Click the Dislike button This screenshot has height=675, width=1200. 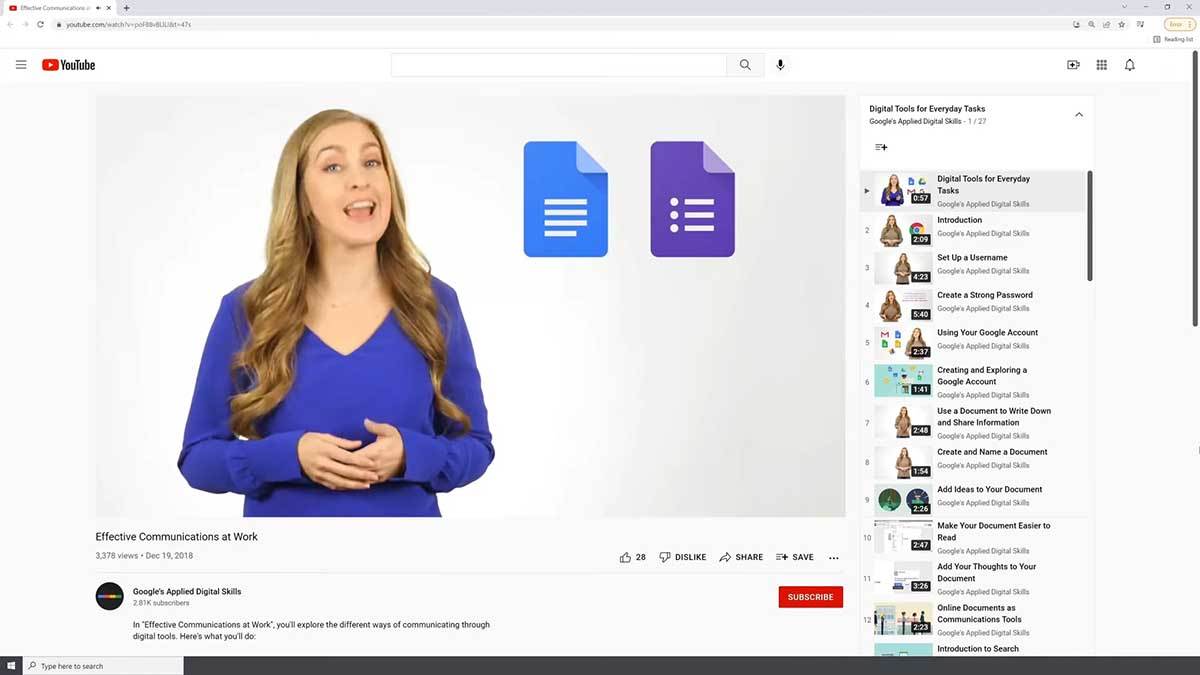pos(683,557)
